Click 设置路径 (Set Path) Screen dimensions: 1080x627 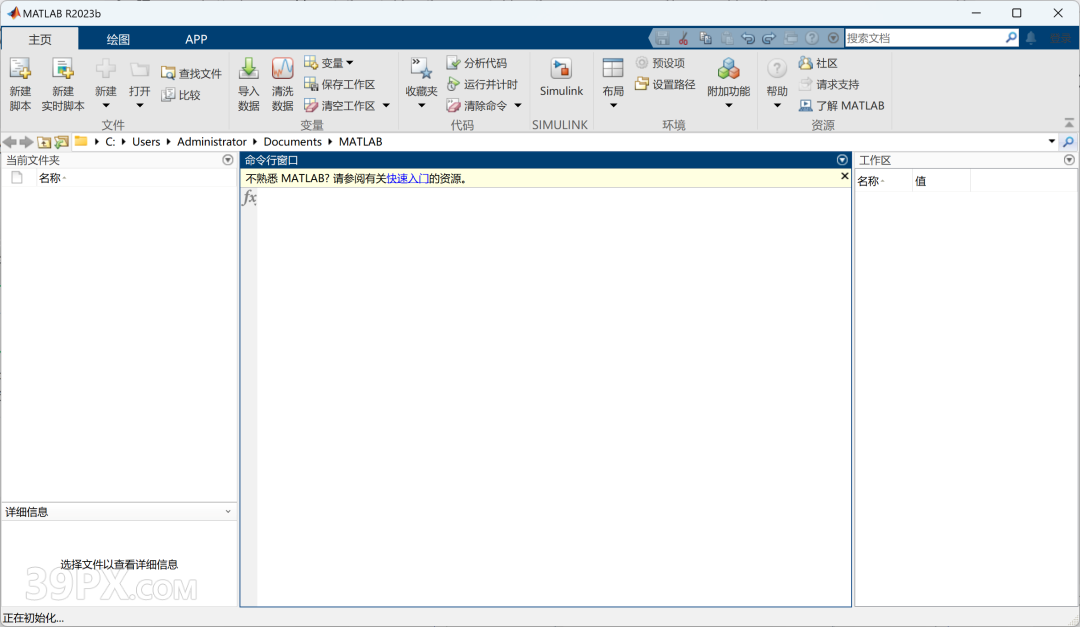coord(665,84)
